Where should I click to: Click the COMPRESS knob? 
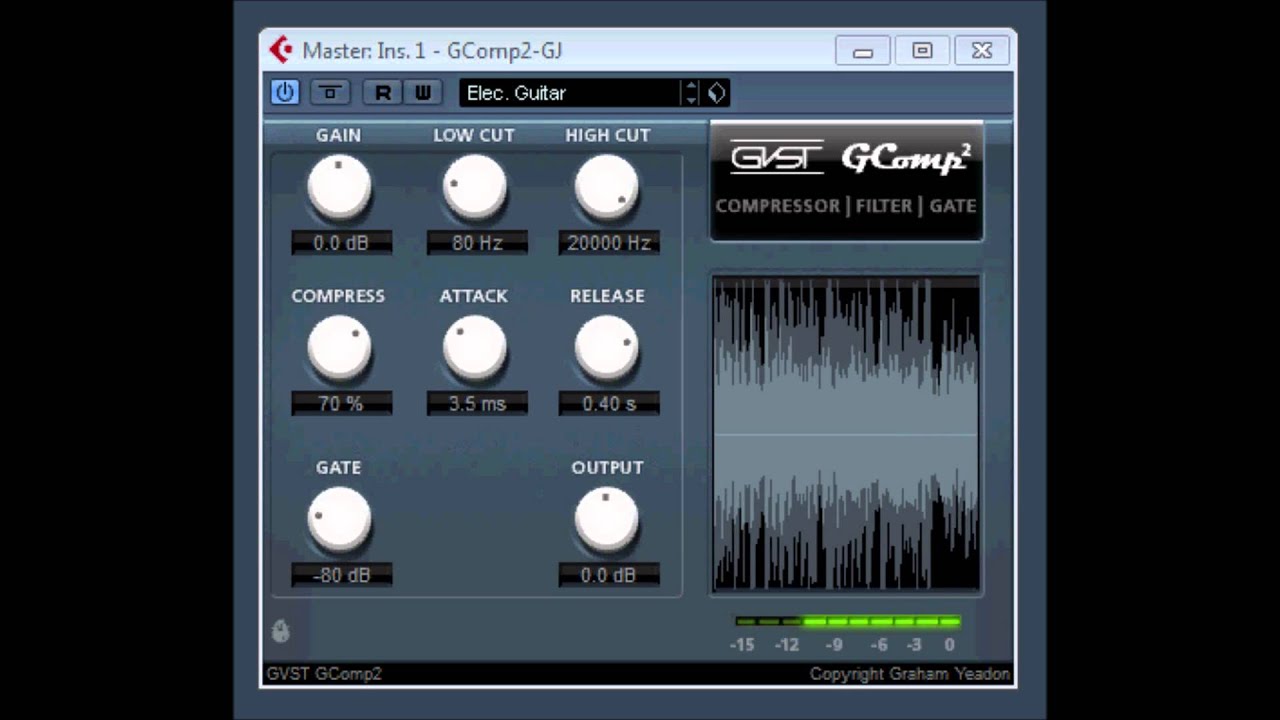[x=339, y=349]
